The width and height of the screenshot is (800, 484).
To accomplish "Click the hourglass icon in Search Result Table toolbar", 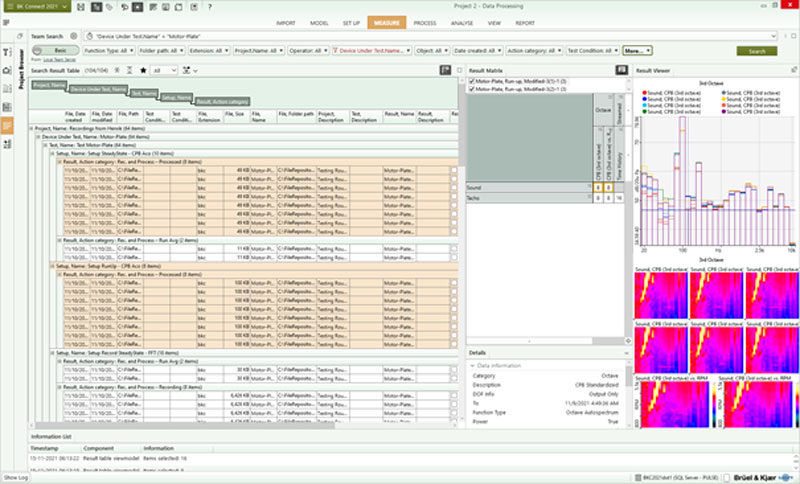I will pos(130,70).
